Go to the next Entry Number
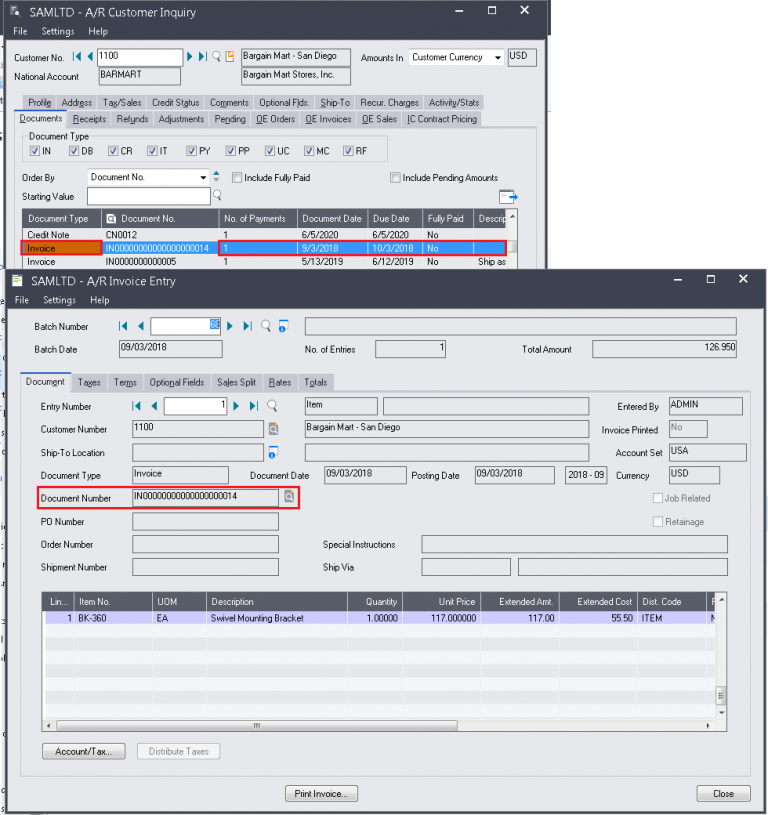The width and height of the screenshot is (768, 815). click(237, 406)
